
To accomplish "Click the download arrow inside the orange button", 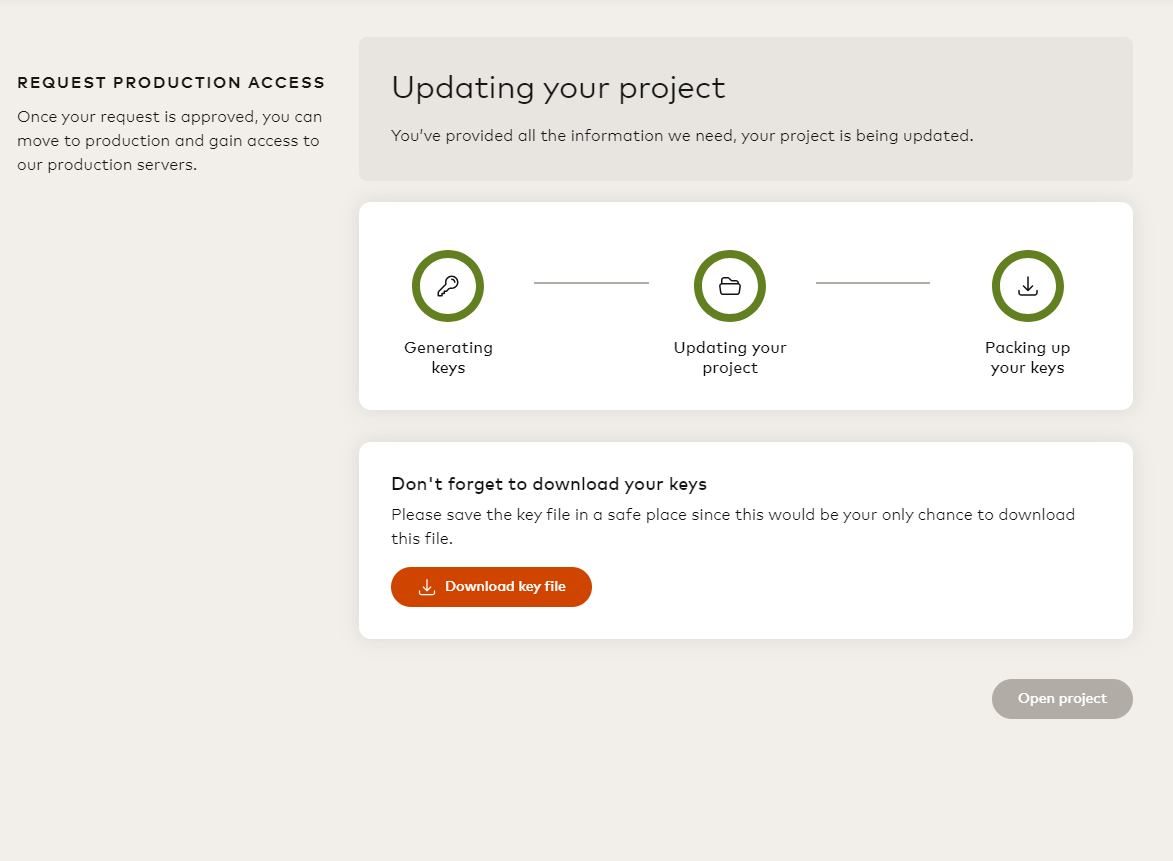I will 427,587.
